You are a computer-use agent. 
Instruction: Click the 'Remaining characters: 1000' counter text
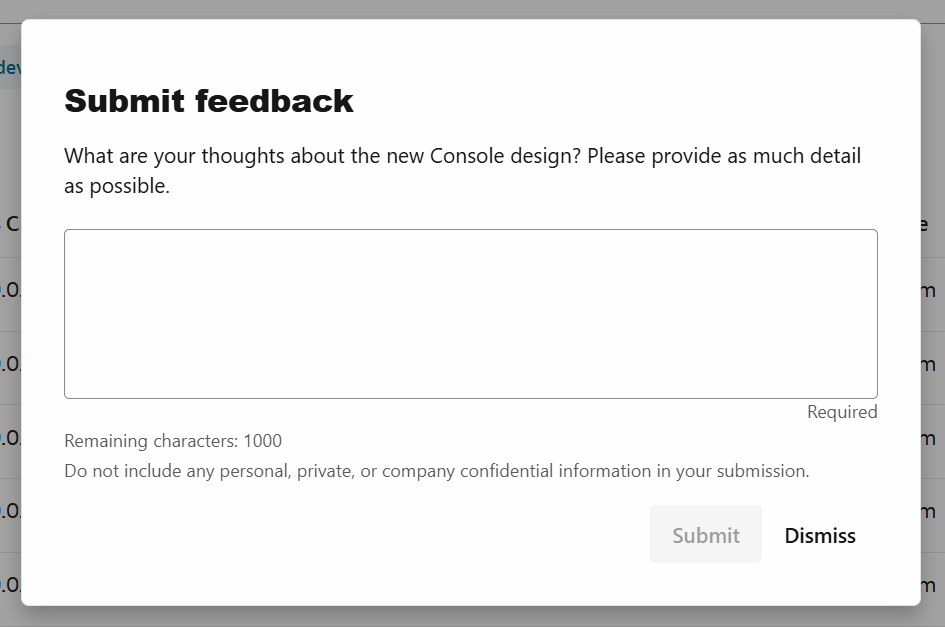click(x=172, y=441)
